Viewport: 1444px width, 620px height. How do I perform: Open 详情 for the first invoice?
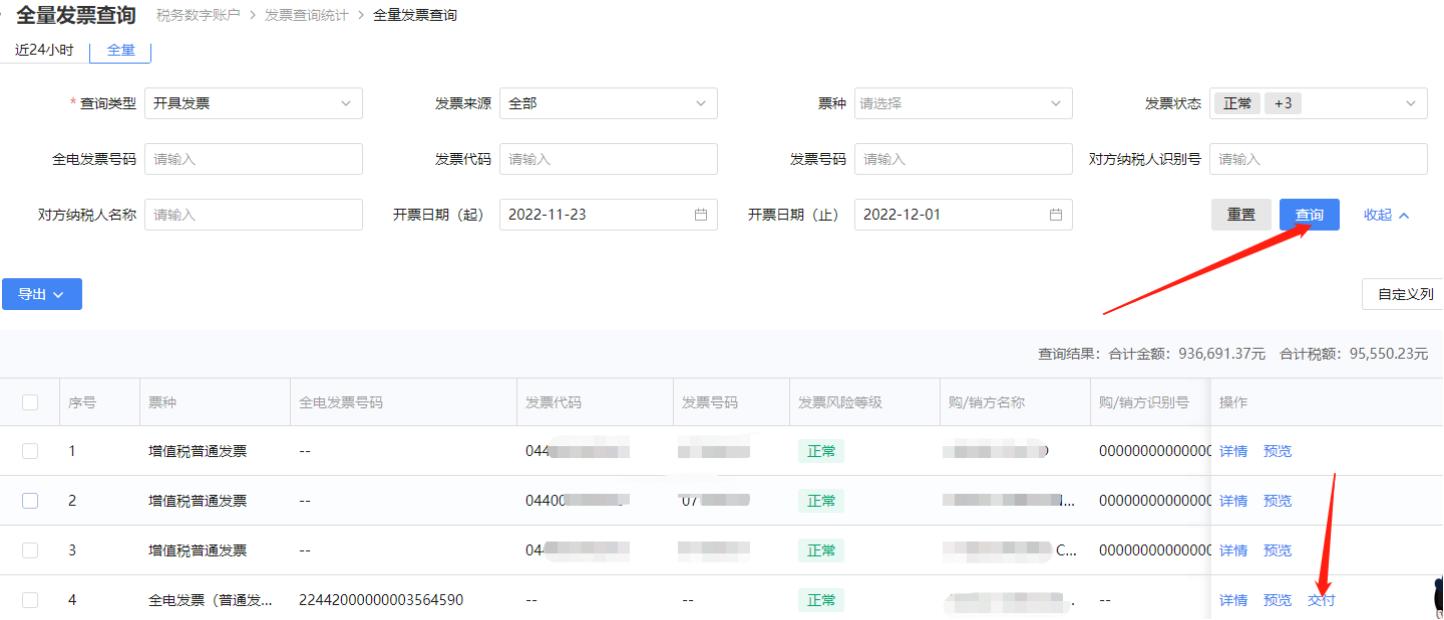click(x=1233, y=451)
